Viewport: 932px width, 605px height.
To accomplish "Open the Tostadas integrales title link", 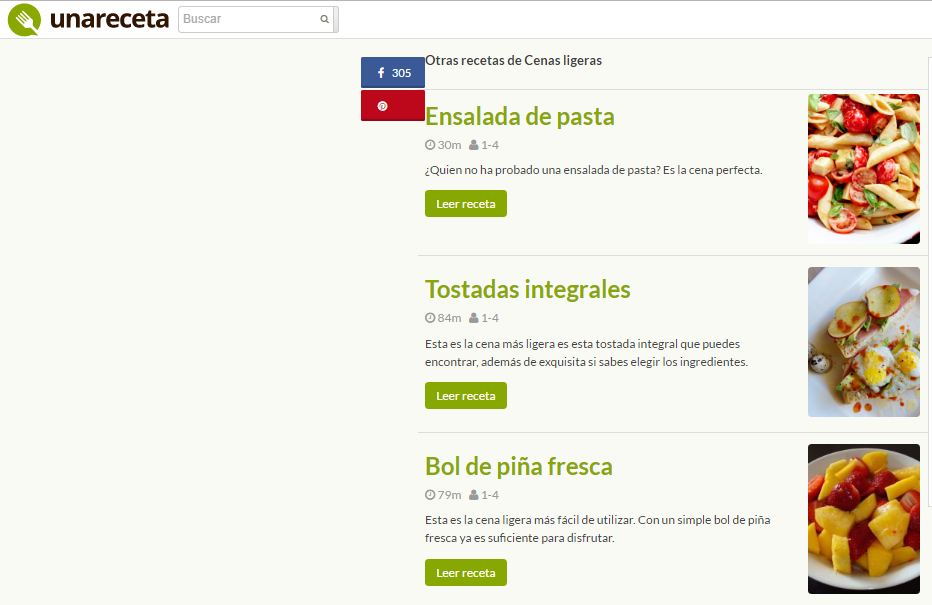I will click(527, 290).
